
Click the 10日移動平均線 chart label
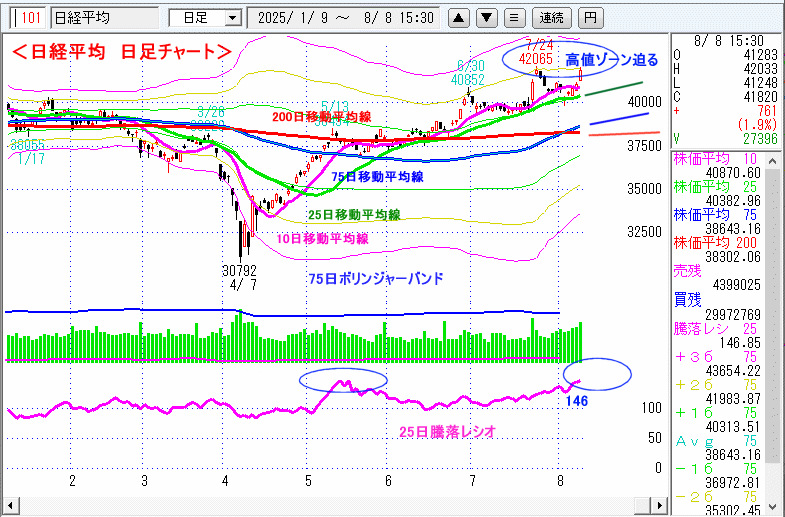(322, 239)
